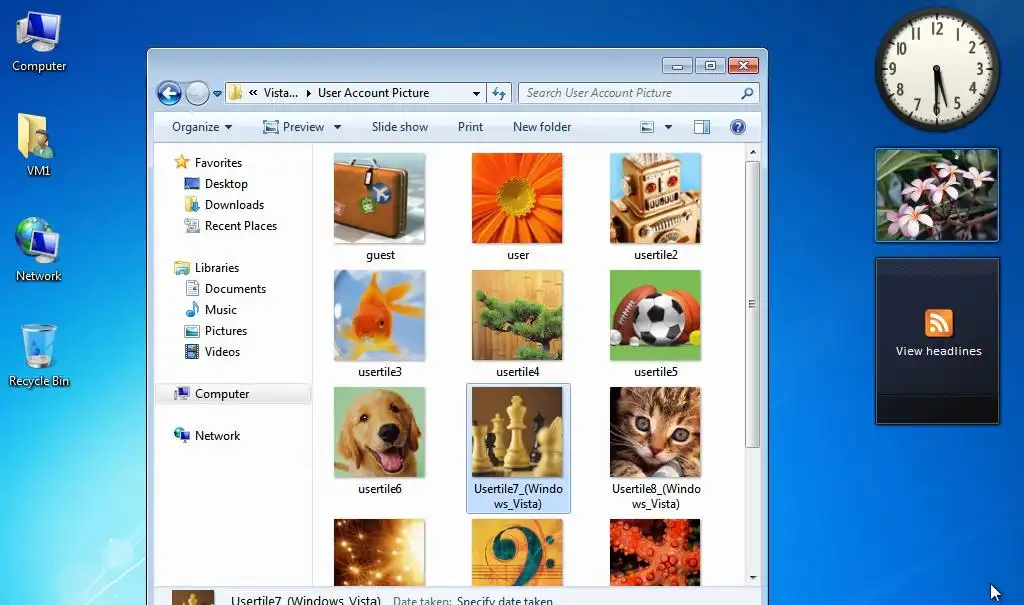Start the Slide show
Screen dimensions: 1024x605
[x=400, y=127]
